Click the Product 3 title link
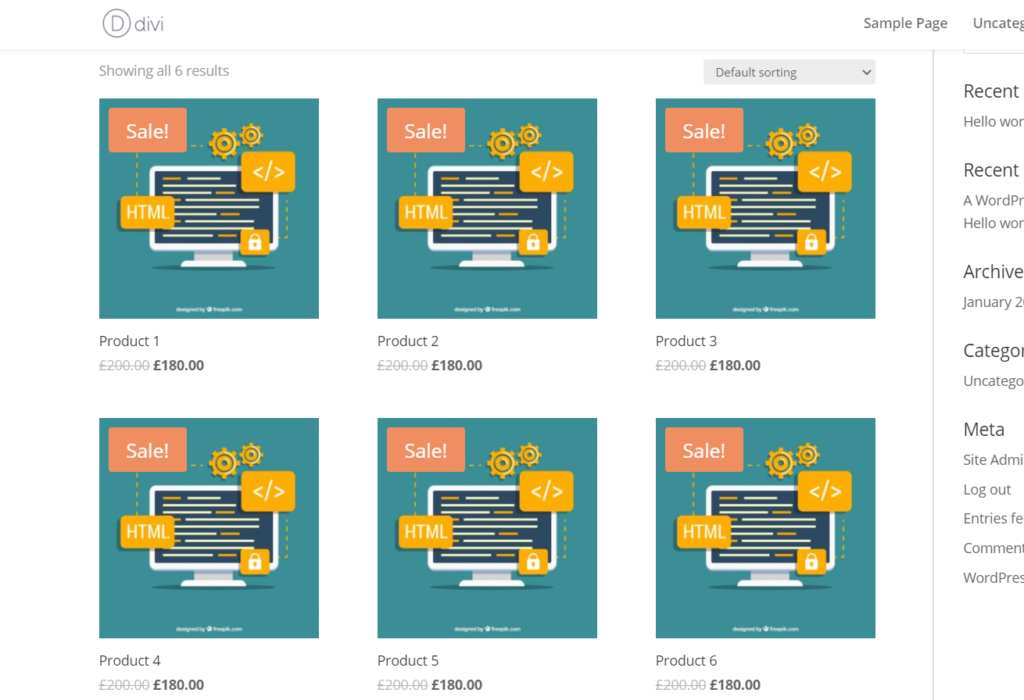 [x=686, y=341]
